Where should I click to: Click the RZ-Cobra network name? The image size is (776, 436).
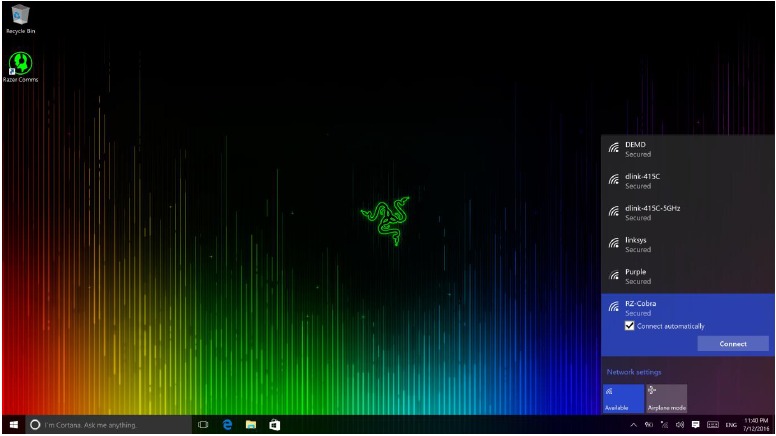point(640,303)
